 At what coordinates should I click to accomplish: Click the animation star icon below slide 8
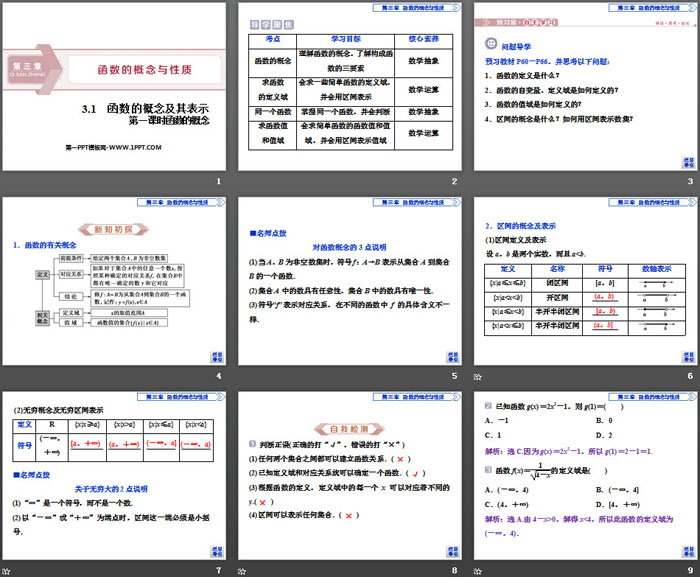click(243, 572)
